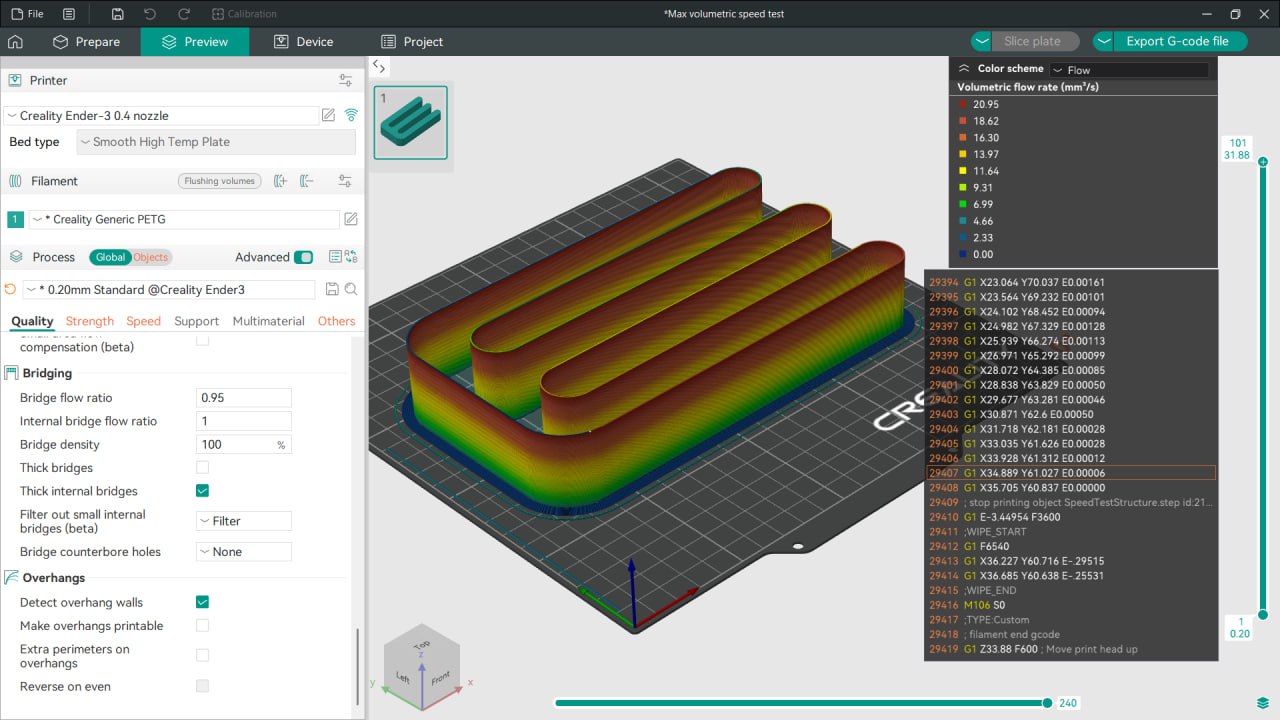This screenshot has width=1280, height=720.
Task: Click the Internal bridge flow ratio field
Action: [244, 421]
